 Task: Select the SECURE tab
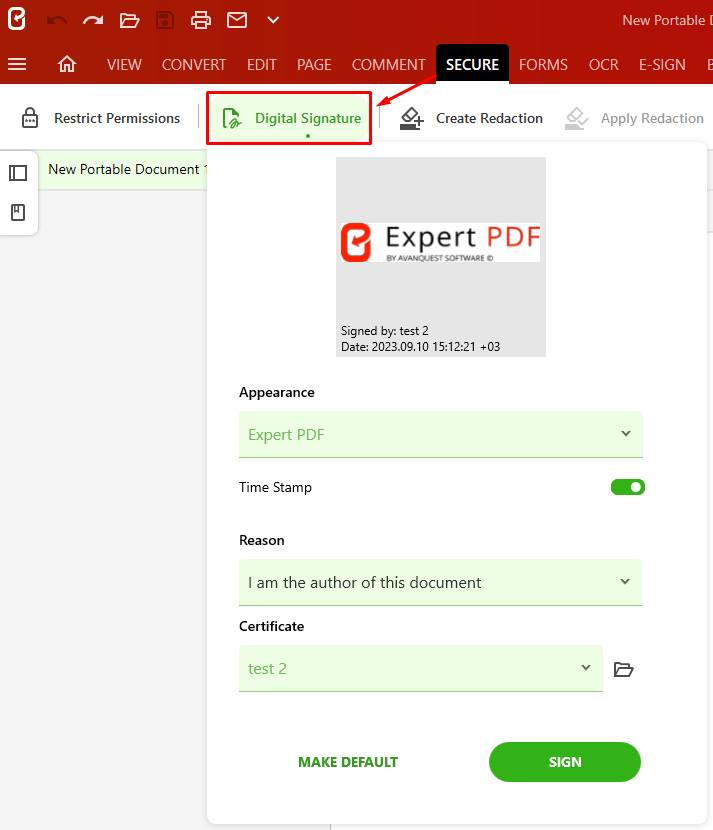472,64
